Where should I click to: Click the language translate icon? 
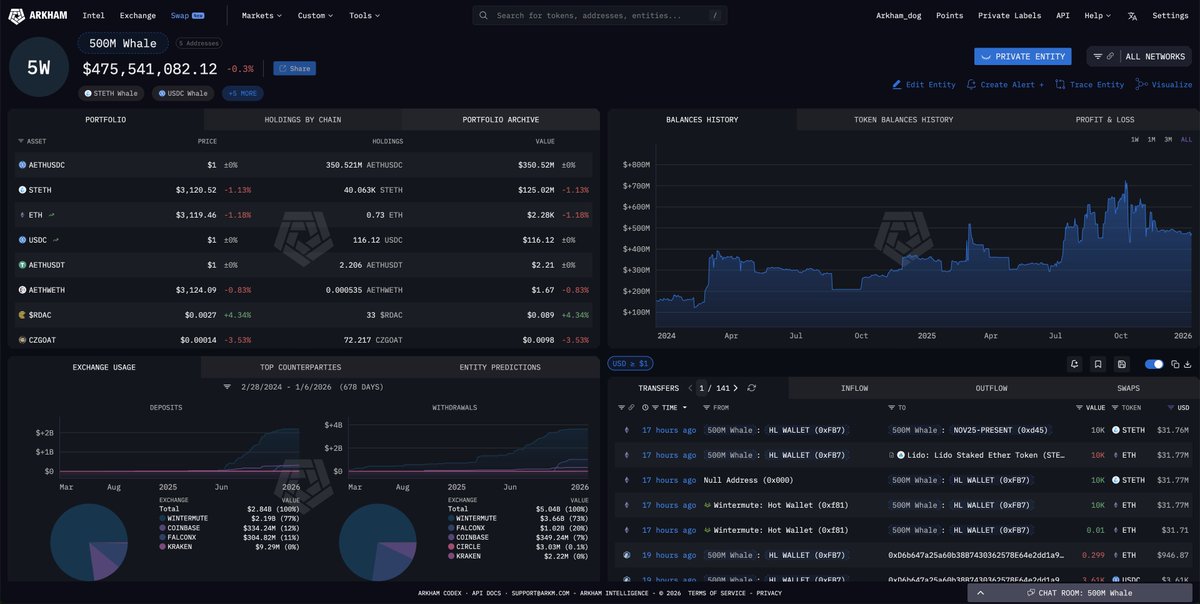[1132, 16]
